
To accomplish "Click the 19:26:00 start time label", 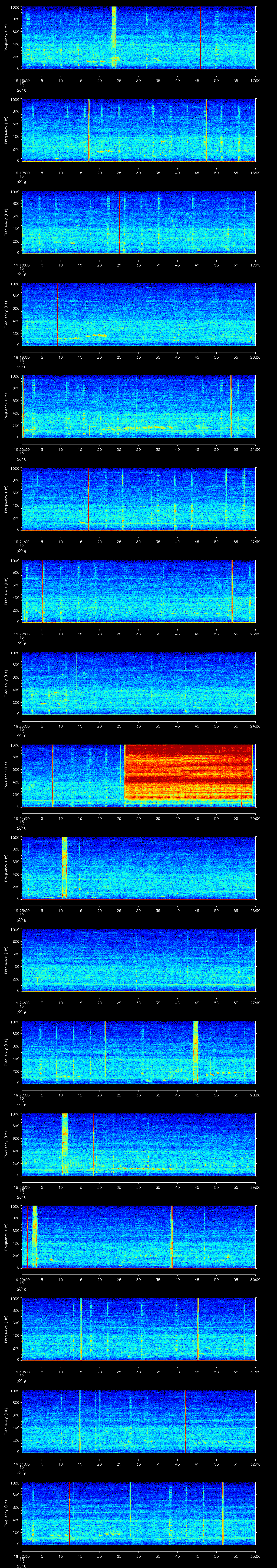I will coord(21,1003).
